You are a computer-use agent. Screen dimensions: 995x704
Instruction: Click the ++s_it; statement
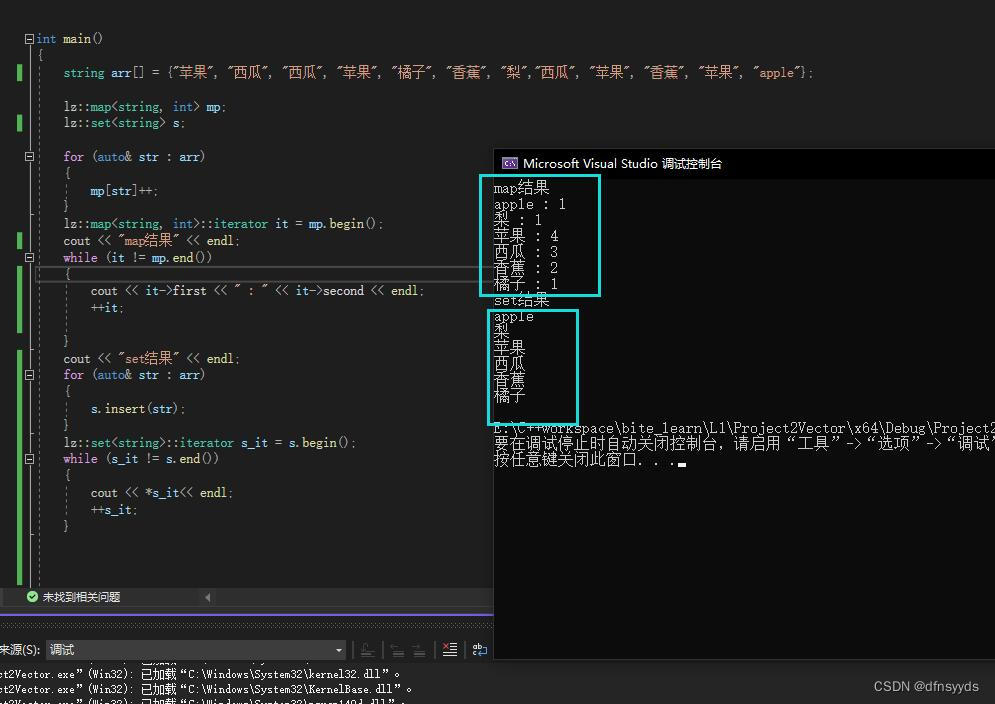point(114,510)
